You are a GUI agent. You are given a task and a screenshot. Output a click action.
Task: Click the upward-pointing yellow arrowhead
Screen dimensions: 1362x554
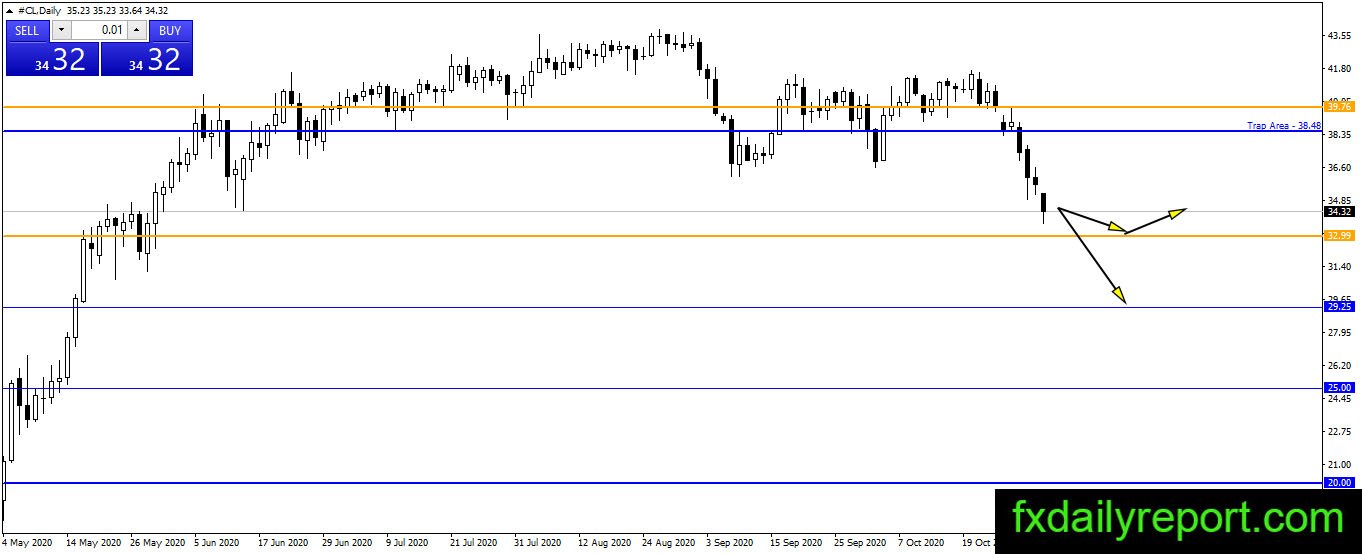click(1176, 211)
